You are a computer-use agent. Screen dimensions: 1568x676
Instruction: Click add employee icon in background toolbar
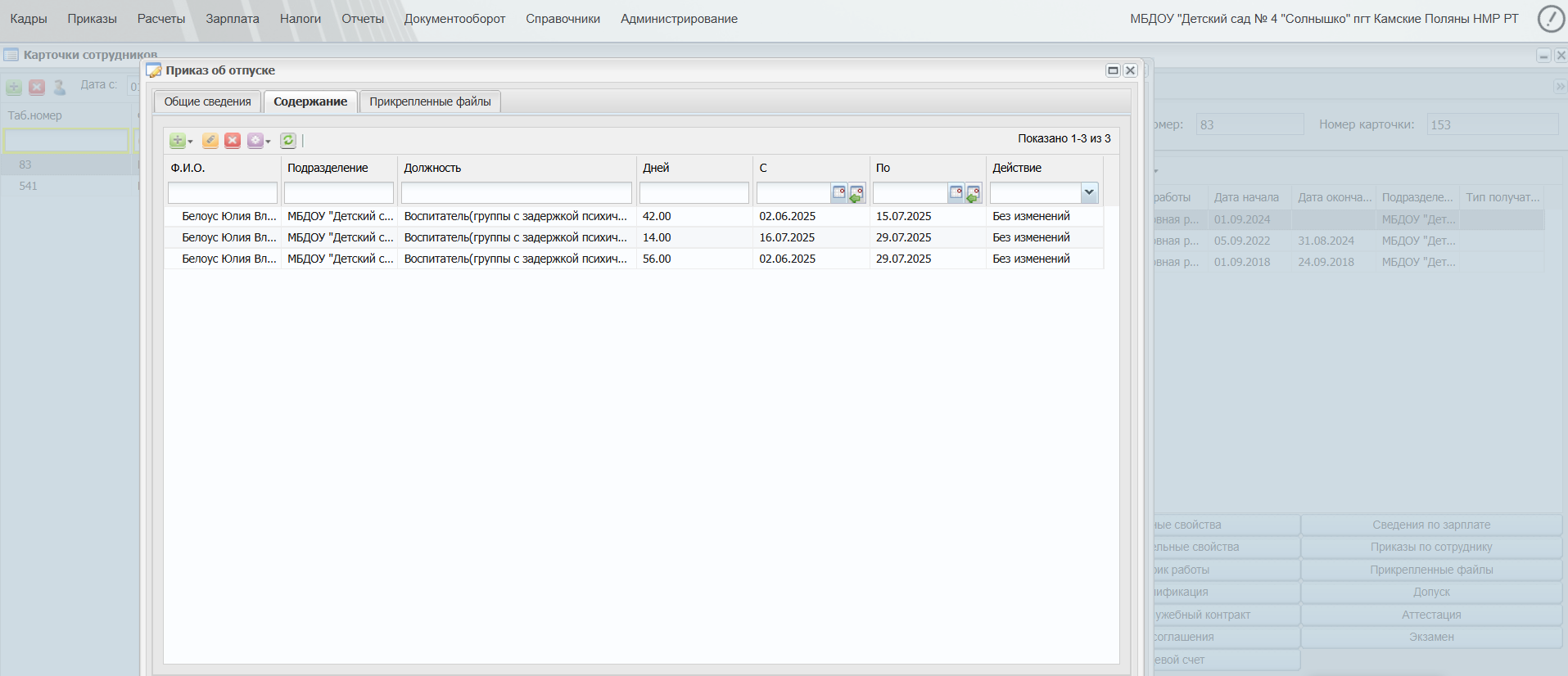pos(14,87)
